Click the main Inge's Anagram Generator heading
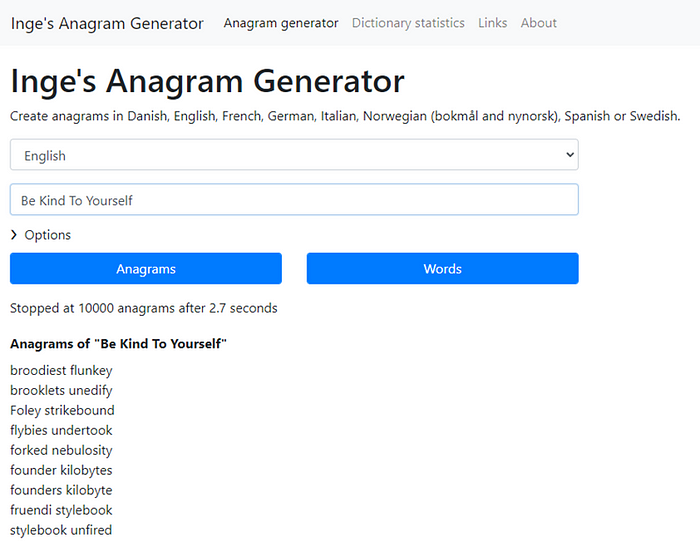The image size is (700, 546). point(207,81)
